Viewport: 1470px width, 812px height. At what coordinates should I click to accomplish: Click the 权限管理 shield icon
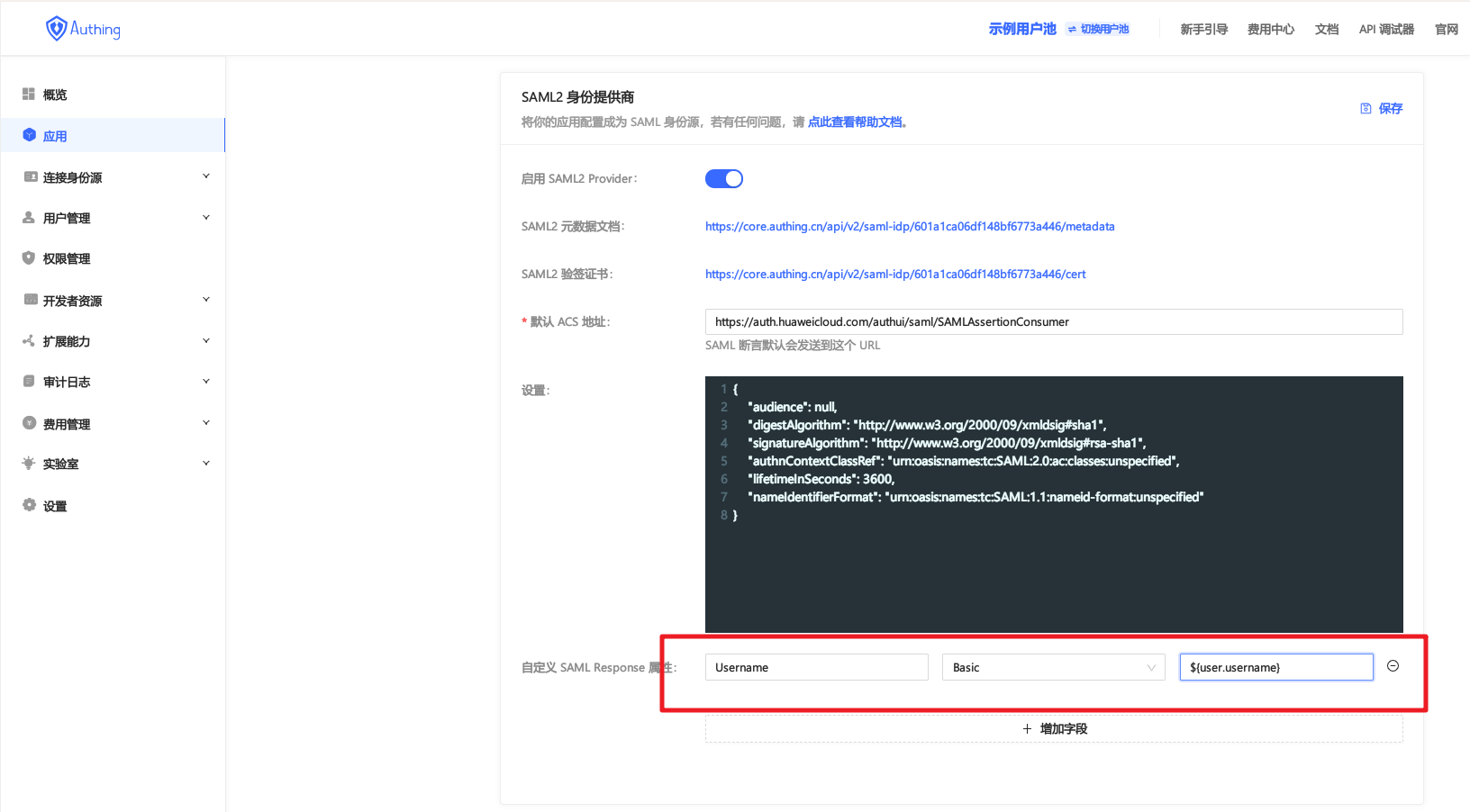coord(29,258)
